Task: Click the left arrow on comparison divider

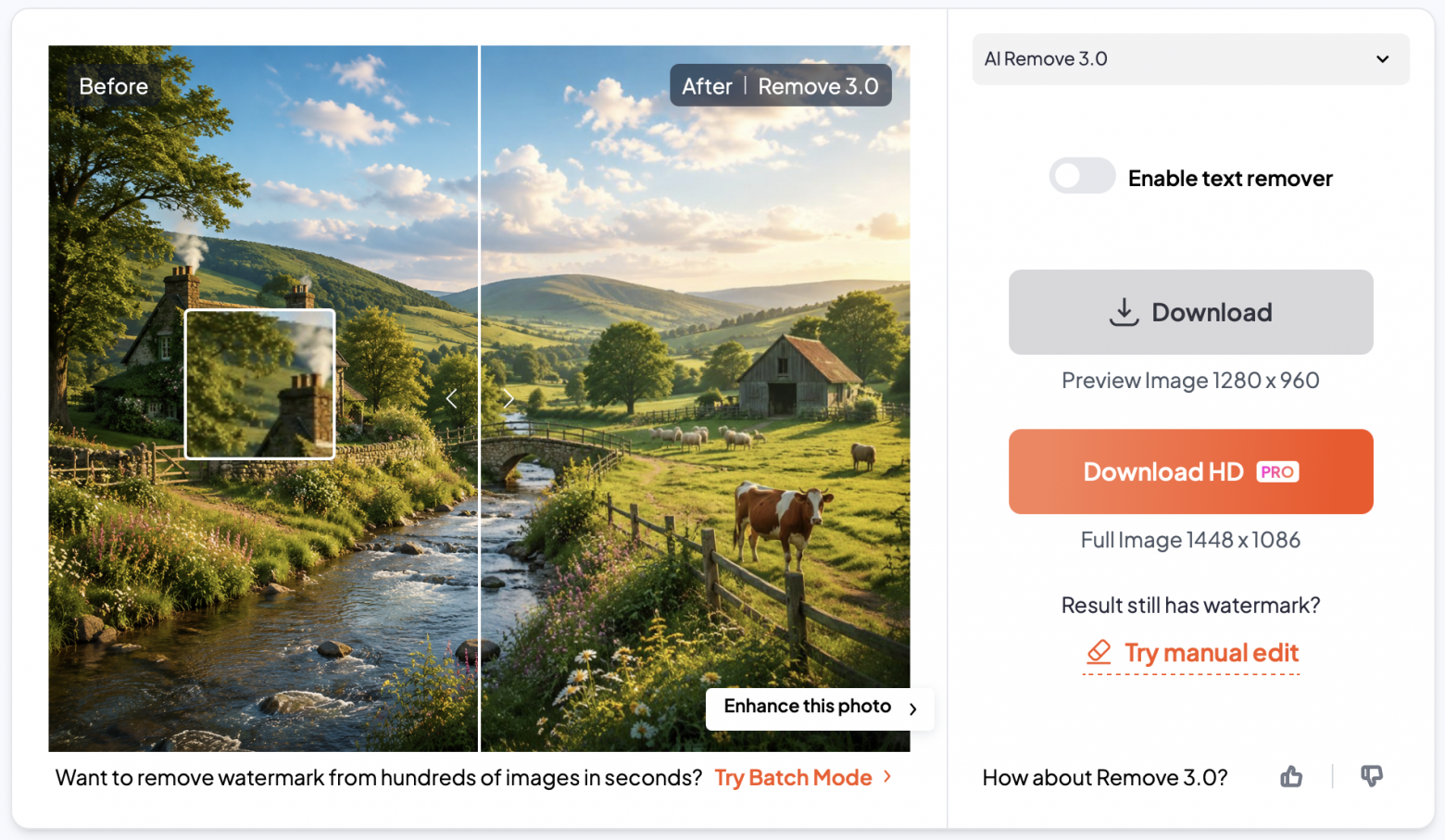Action: pos(452,399)
